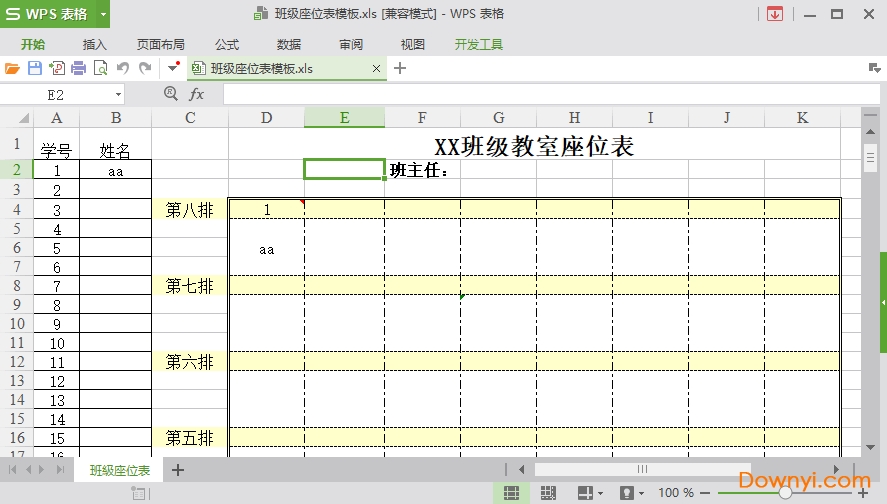This screenshot has height=504, width=887.
Task: Click the 100 % zoom level label
Action: coord(675,493)
